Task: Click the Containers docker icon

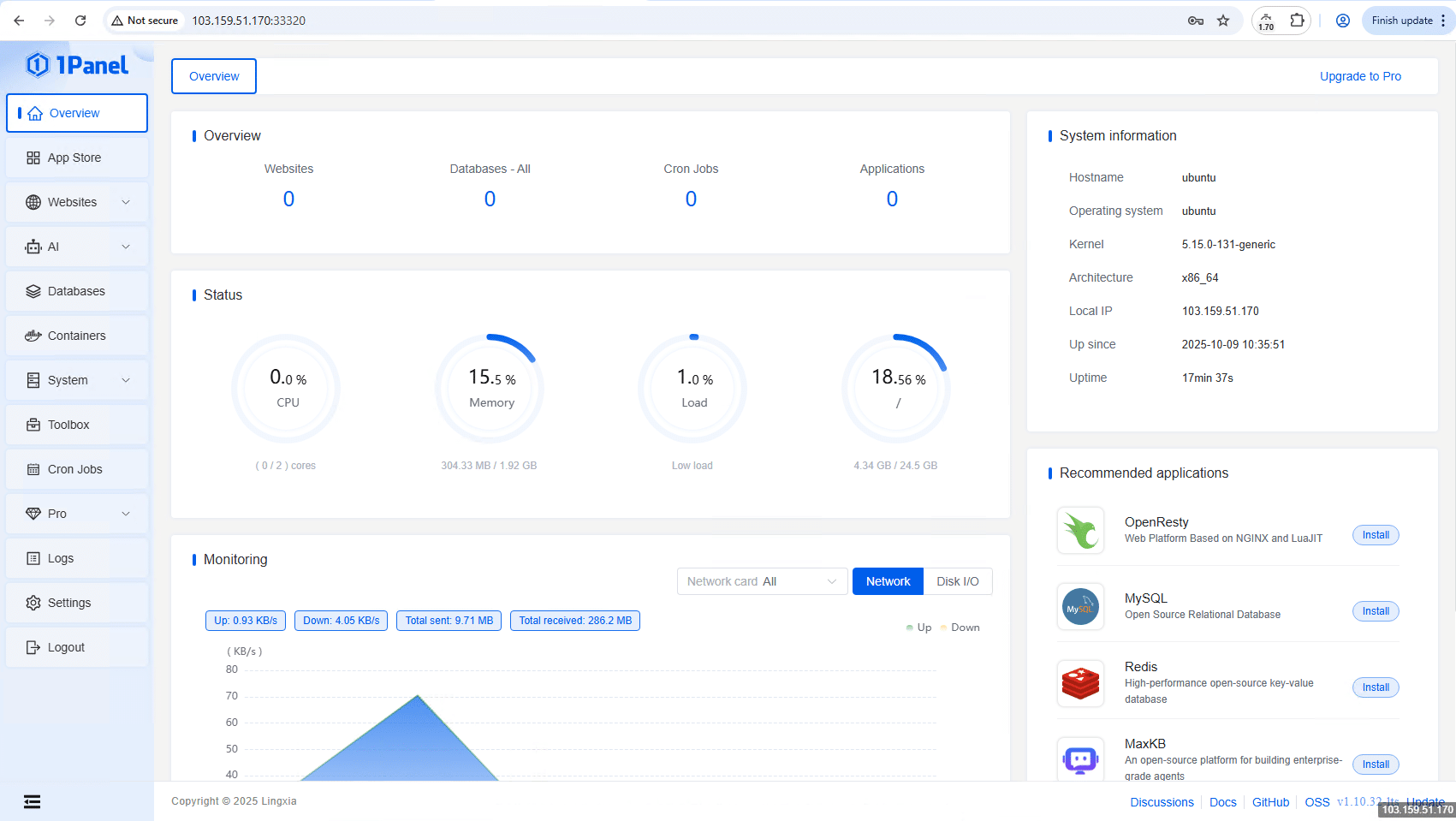Action: coord(33,336)
